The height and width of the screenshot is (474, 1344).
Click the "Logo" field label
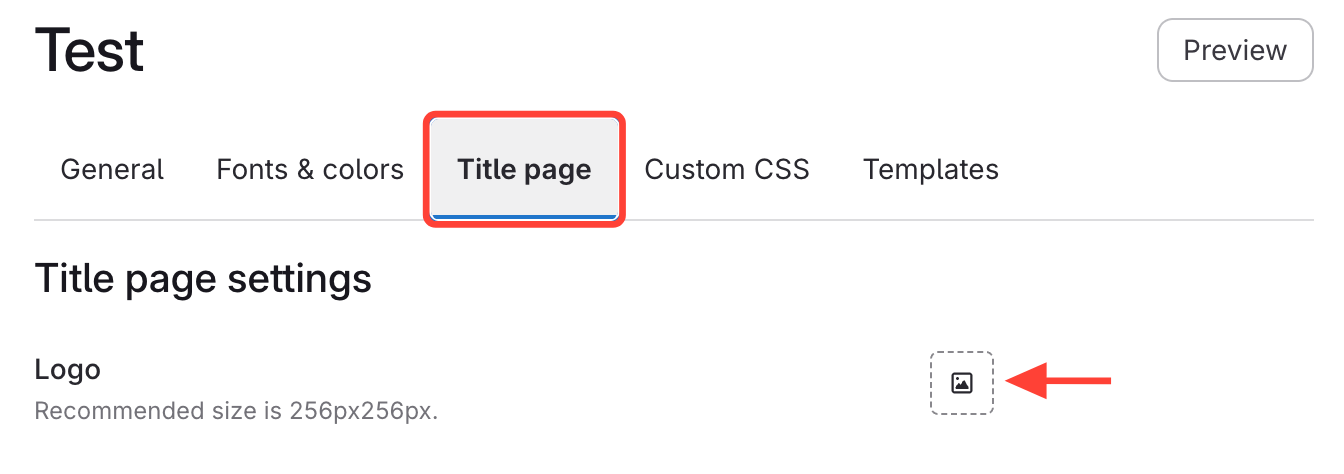pos(68,369)
